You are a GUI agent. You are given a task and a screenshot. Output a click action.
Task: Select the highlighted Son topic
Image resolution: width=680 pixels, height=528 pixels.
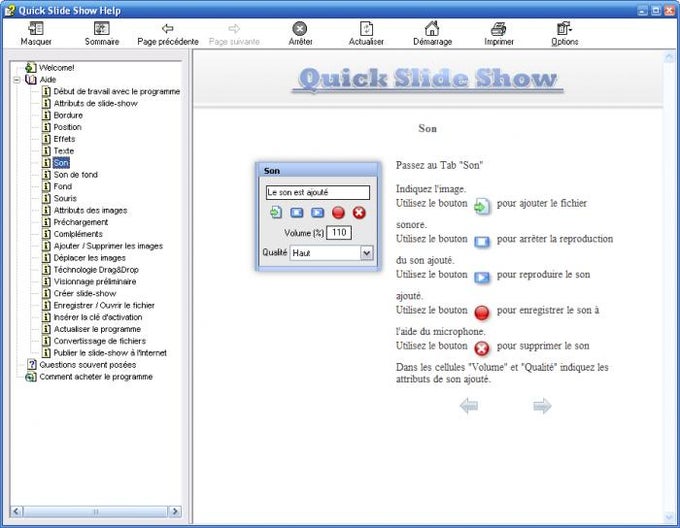[61, 163]
